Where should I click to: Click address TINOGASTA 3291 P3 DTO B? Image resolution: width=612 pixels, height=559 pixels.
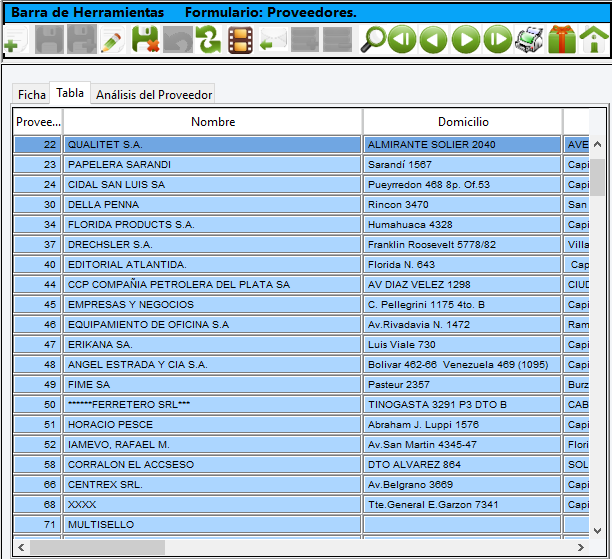[x=462, y=404]
